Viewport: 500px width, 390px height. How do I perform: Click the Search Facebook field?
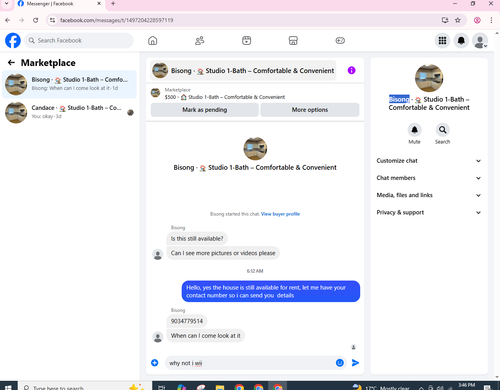[79, 41]
